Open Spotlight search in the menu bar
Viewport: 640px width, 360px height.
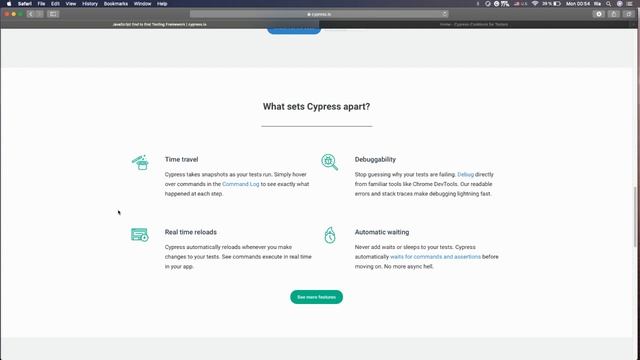[x=609, y=4]
